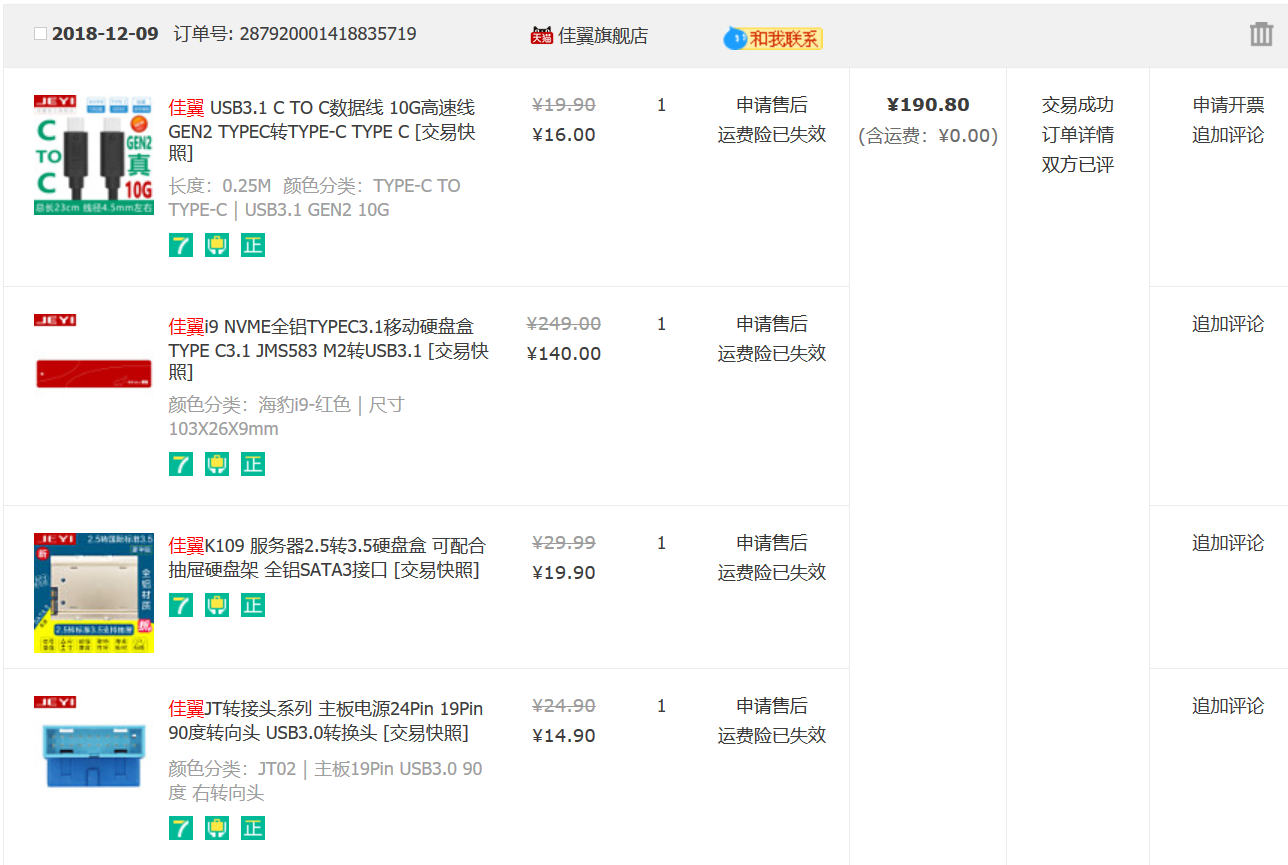Apply 申请售后 for i9 NVME enclosure
This screenshot has width=1288, height=865.
pos(772,324)
